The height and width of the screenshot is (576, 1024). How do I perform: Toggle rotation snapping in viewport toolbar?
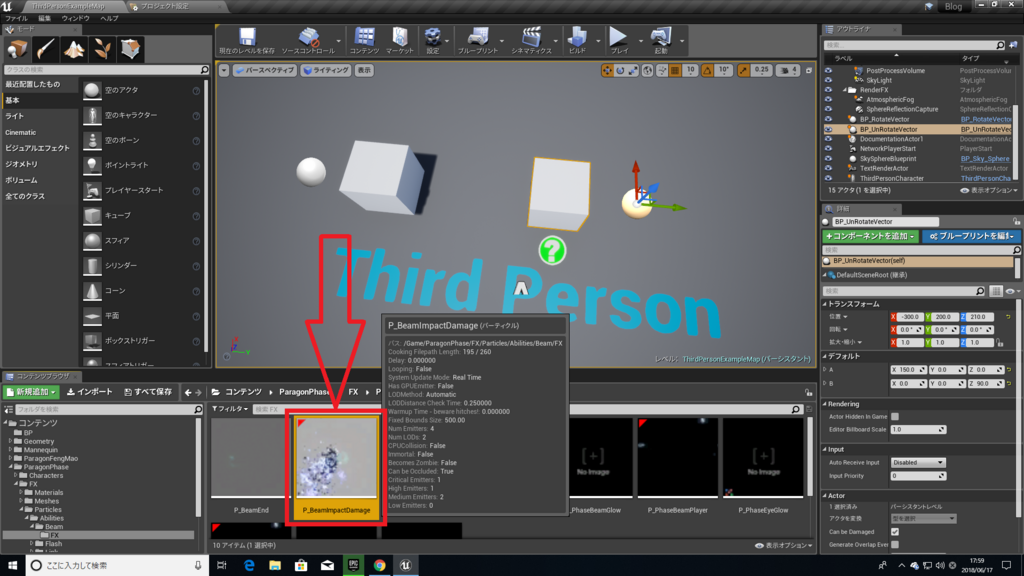pos(708,70)
